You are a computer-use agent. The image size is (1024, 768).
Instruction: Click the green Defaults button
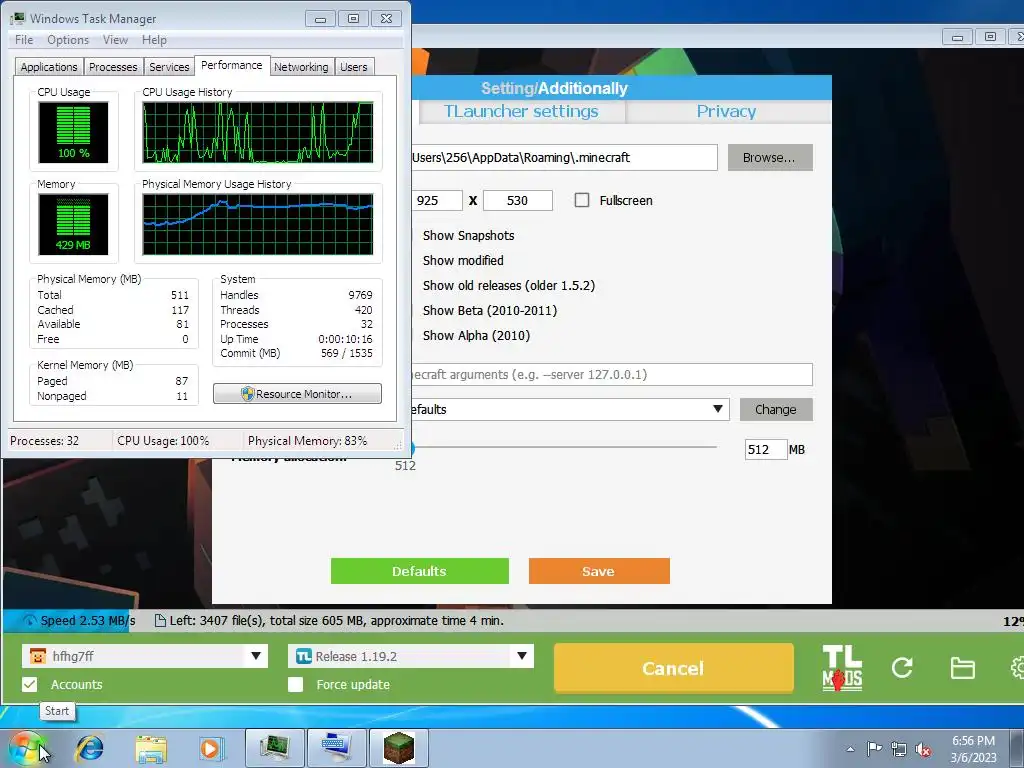[x=419, y=571]
